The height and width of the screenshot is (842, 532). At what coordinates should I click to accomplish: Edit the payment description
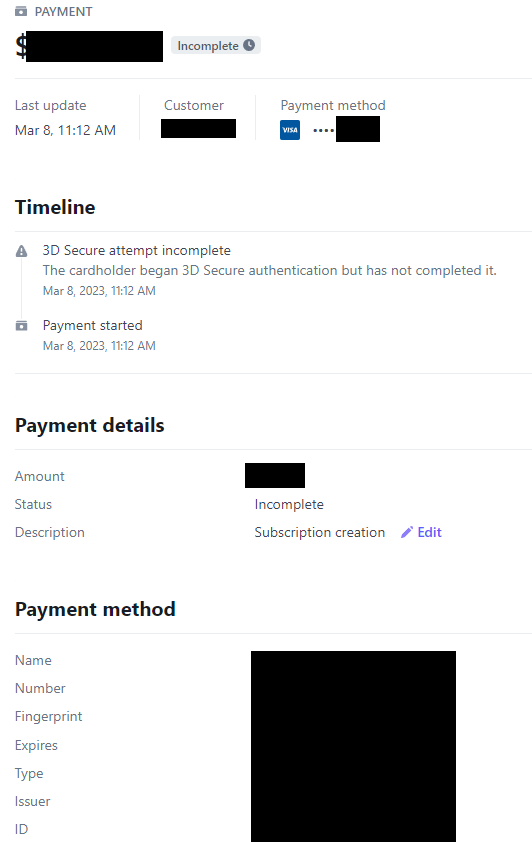(x=421, y=532)
